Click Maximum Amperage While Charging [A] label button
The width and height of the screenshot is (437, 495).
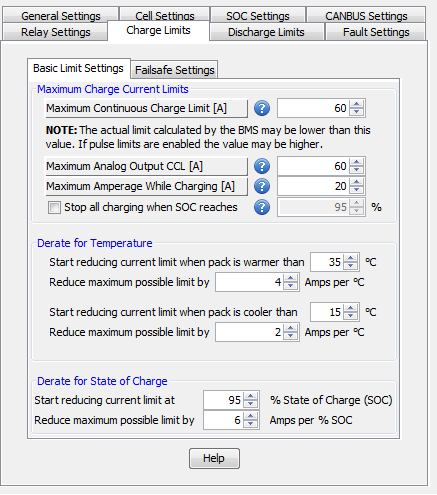146,186
